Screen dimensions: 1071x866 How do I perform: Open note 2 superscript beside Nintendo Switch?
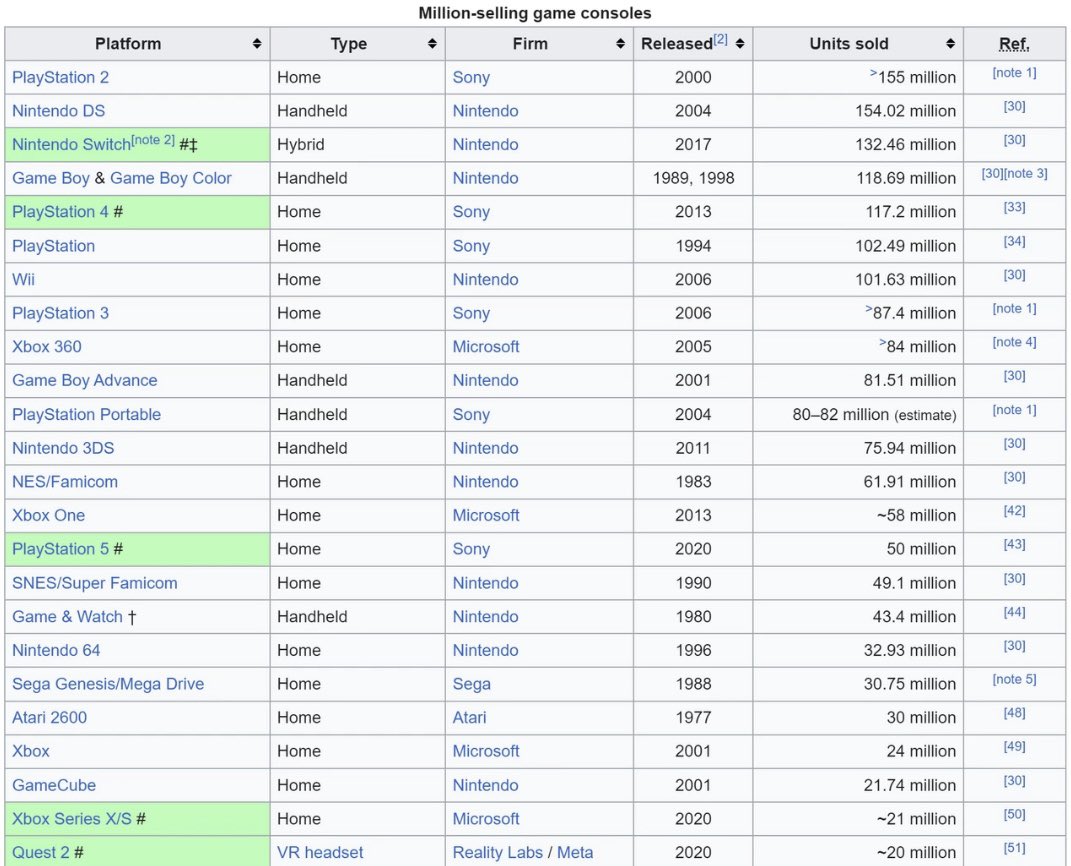pyautogui.click(x=153, y=140)
